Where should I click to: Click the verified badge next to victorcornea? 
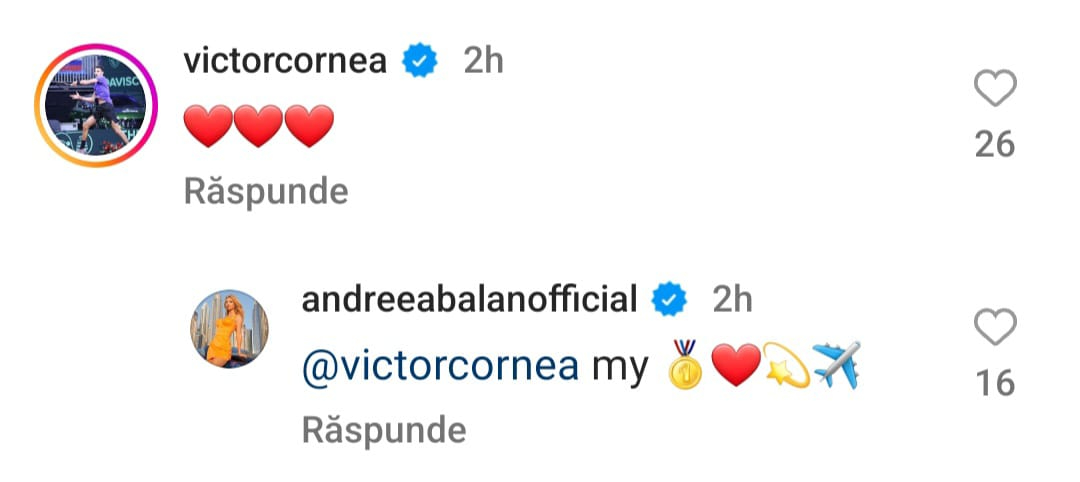[420, 62]
